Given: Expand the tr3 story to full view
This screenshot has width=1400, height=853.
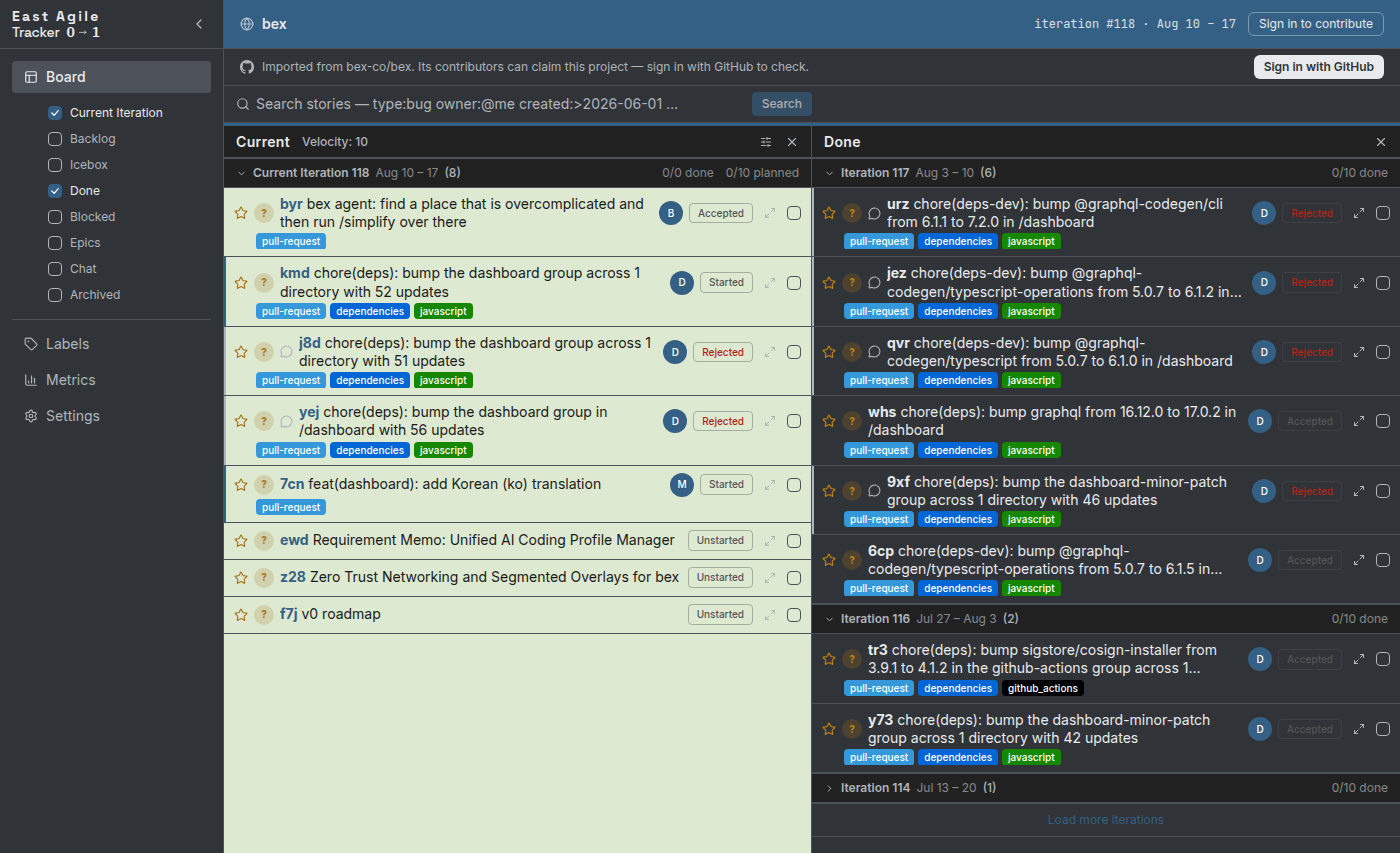Looking at the screenshot, I should 1359,659.
